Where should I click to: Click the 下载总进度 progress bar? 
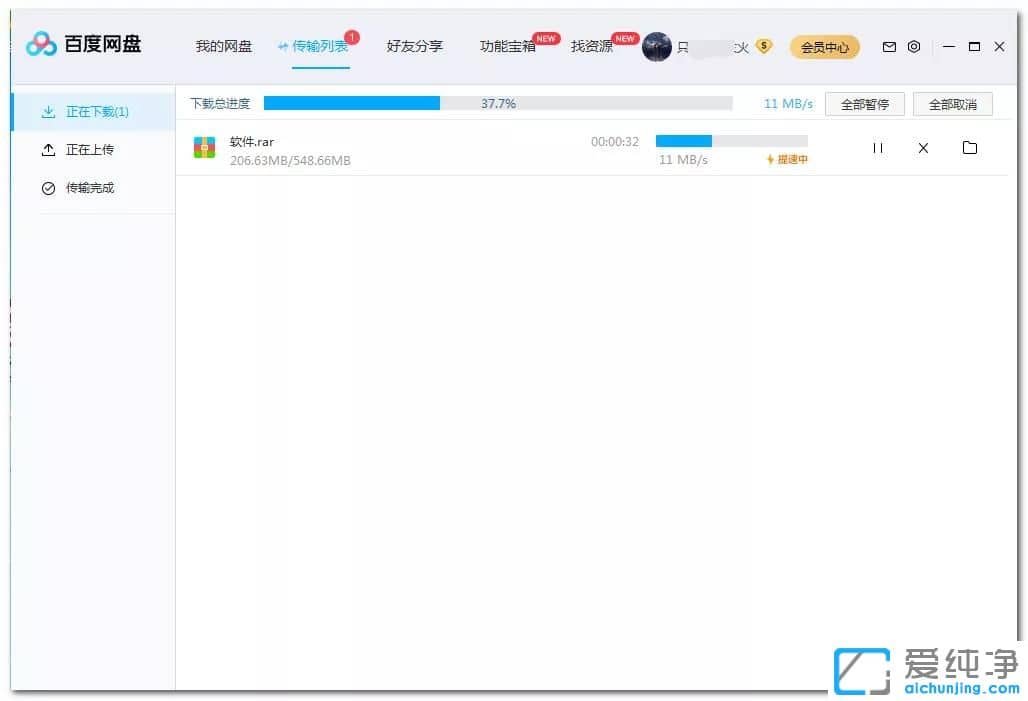coord(497,103)
